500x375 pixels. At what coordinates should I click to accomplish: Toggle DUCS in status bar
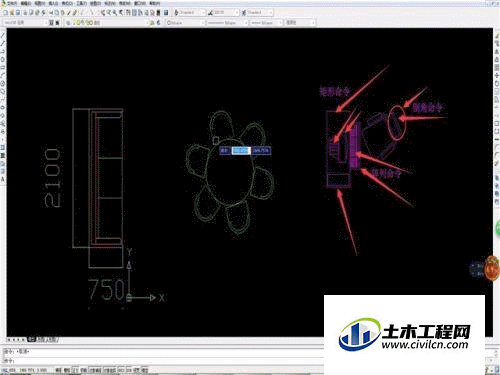(121, 370)
